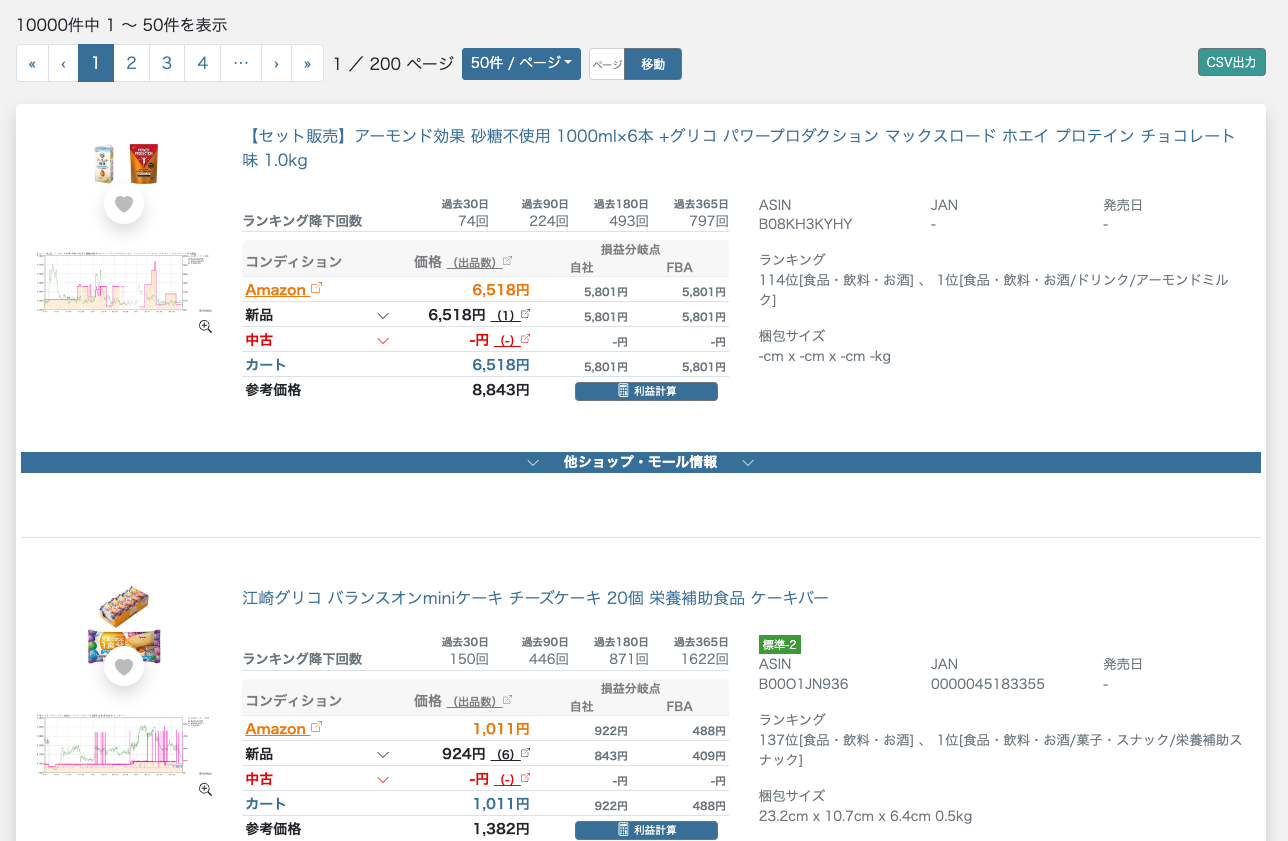Open the 50件 / ページ dropdown

[x=521, y=63]
